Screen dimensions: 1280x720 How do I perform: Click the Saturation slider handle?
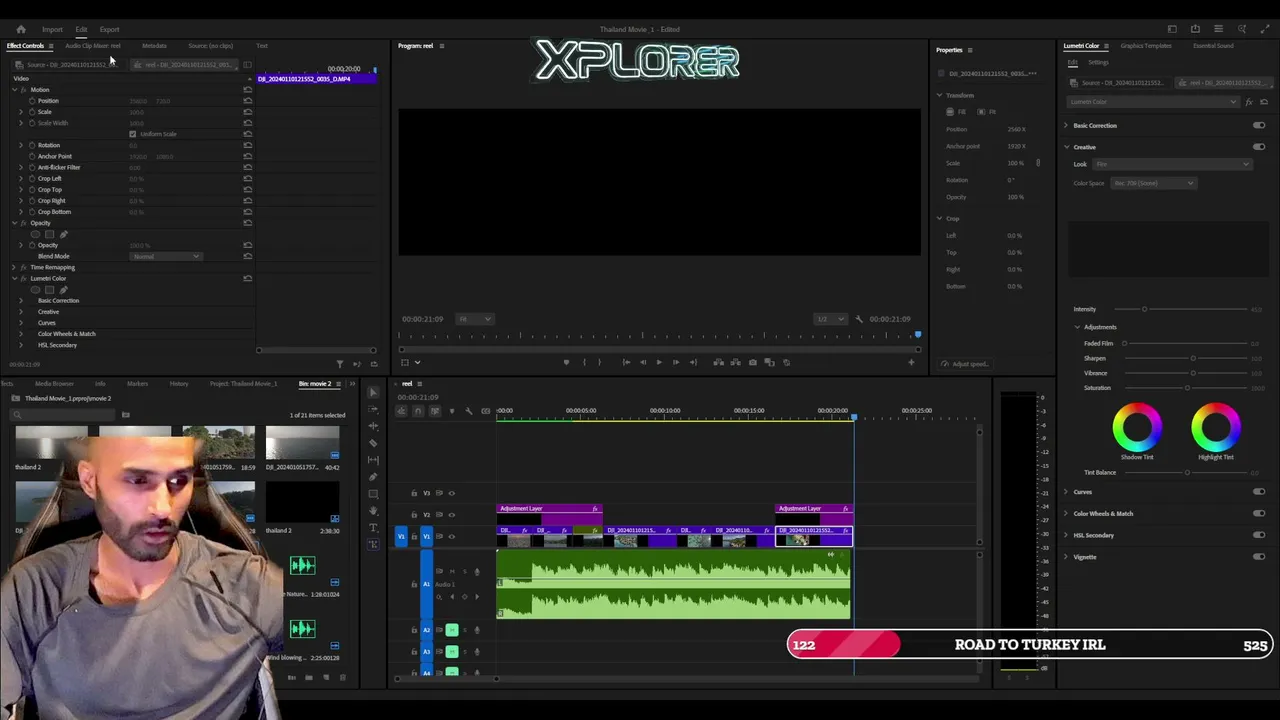tap(1187, 388)
